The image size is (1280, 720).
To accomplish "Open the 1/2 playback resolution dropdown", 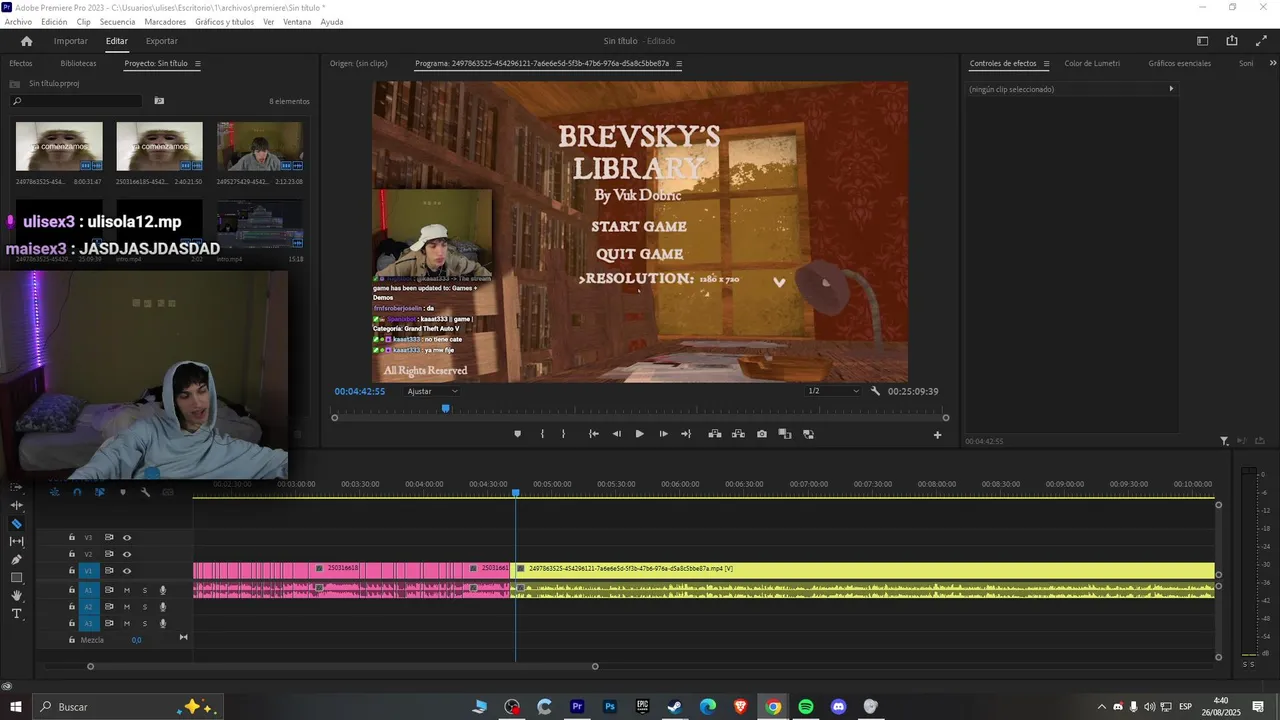I will pyautogui.click(x=834, y=391).
